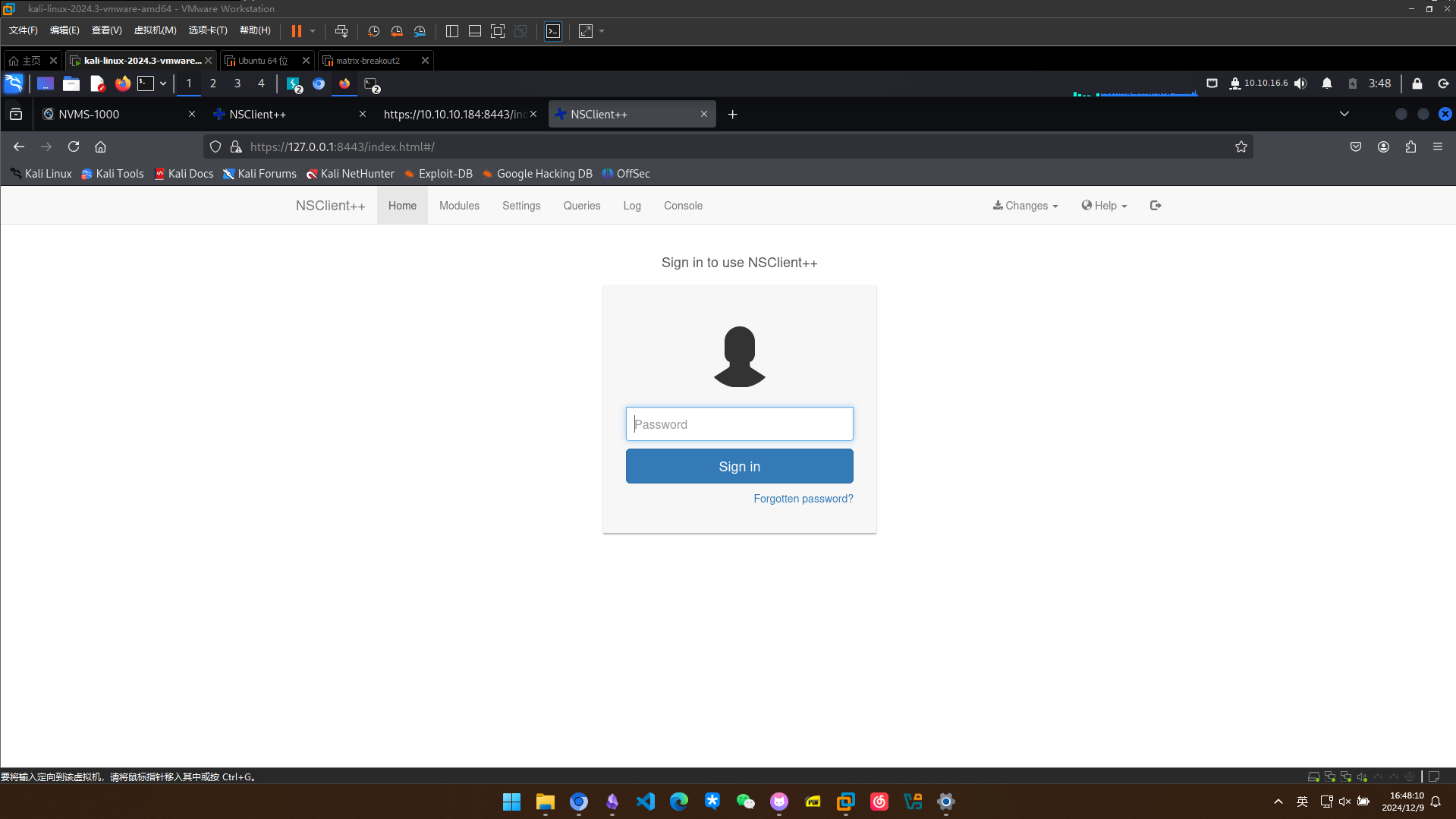Toggle VMware full screen mode icon
Viewport: 1456px width, 819px height.
(x=498, y=31)
